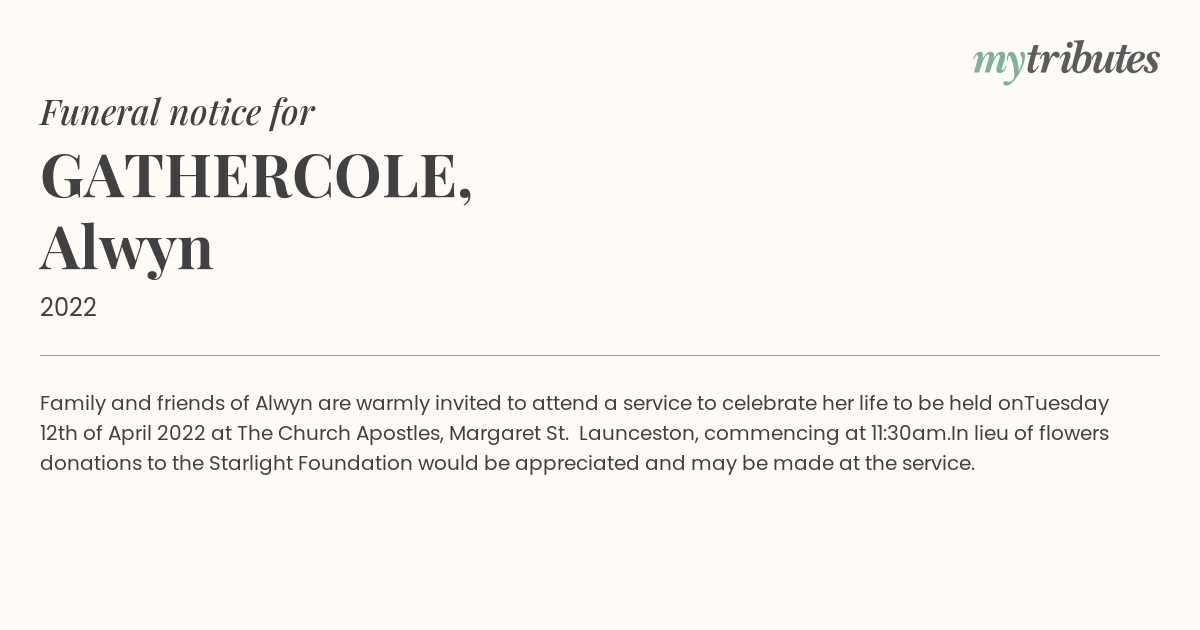Select the year 2022 text
This screenshot has height=630, width=1200.
pyautogui.click(x=68, y=308)
